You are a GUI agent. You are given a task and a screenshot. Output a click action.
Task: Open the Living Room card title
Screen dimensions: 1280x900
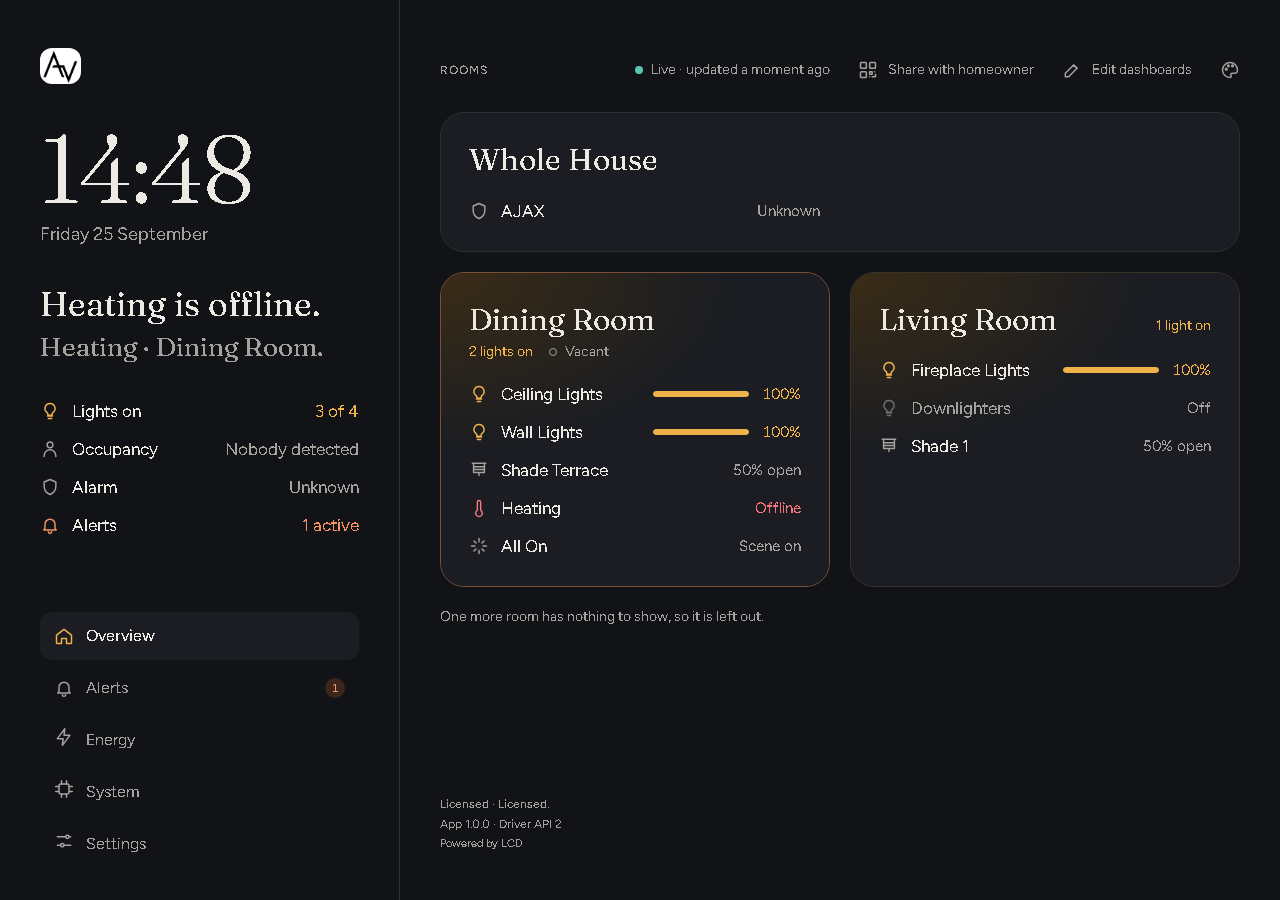(968, 320)
